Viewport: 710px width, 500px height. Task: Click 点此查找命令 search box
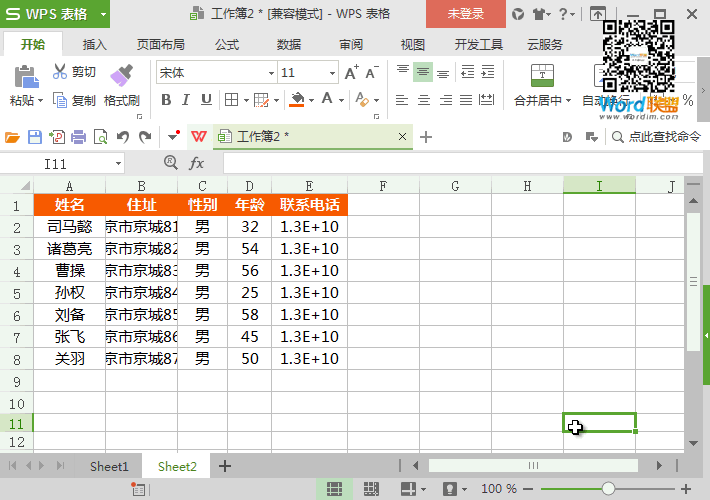click(656, 137)
